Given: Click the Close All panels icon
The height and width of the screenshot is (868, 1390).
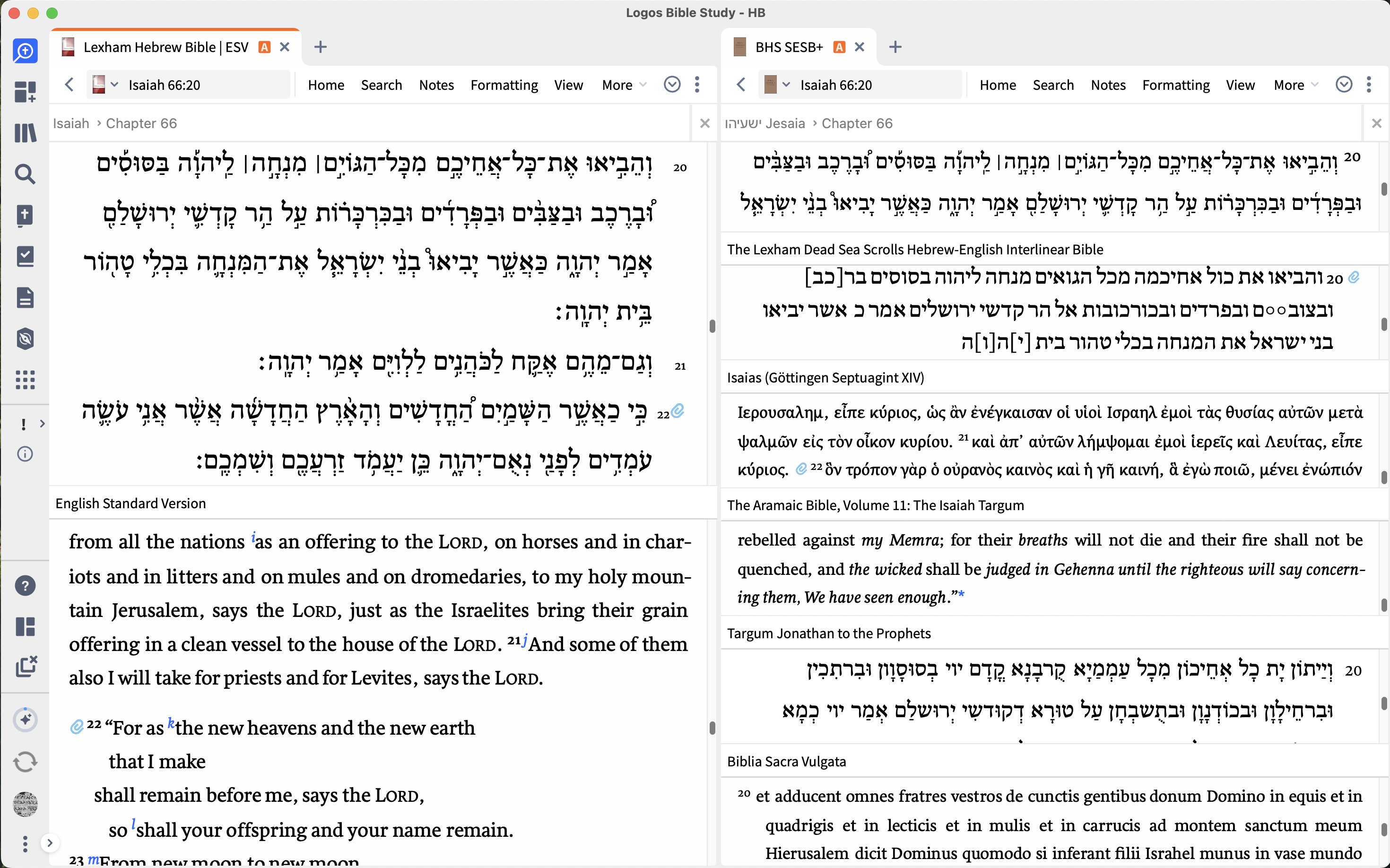Looking at the screenshot, I should [25, 667].
